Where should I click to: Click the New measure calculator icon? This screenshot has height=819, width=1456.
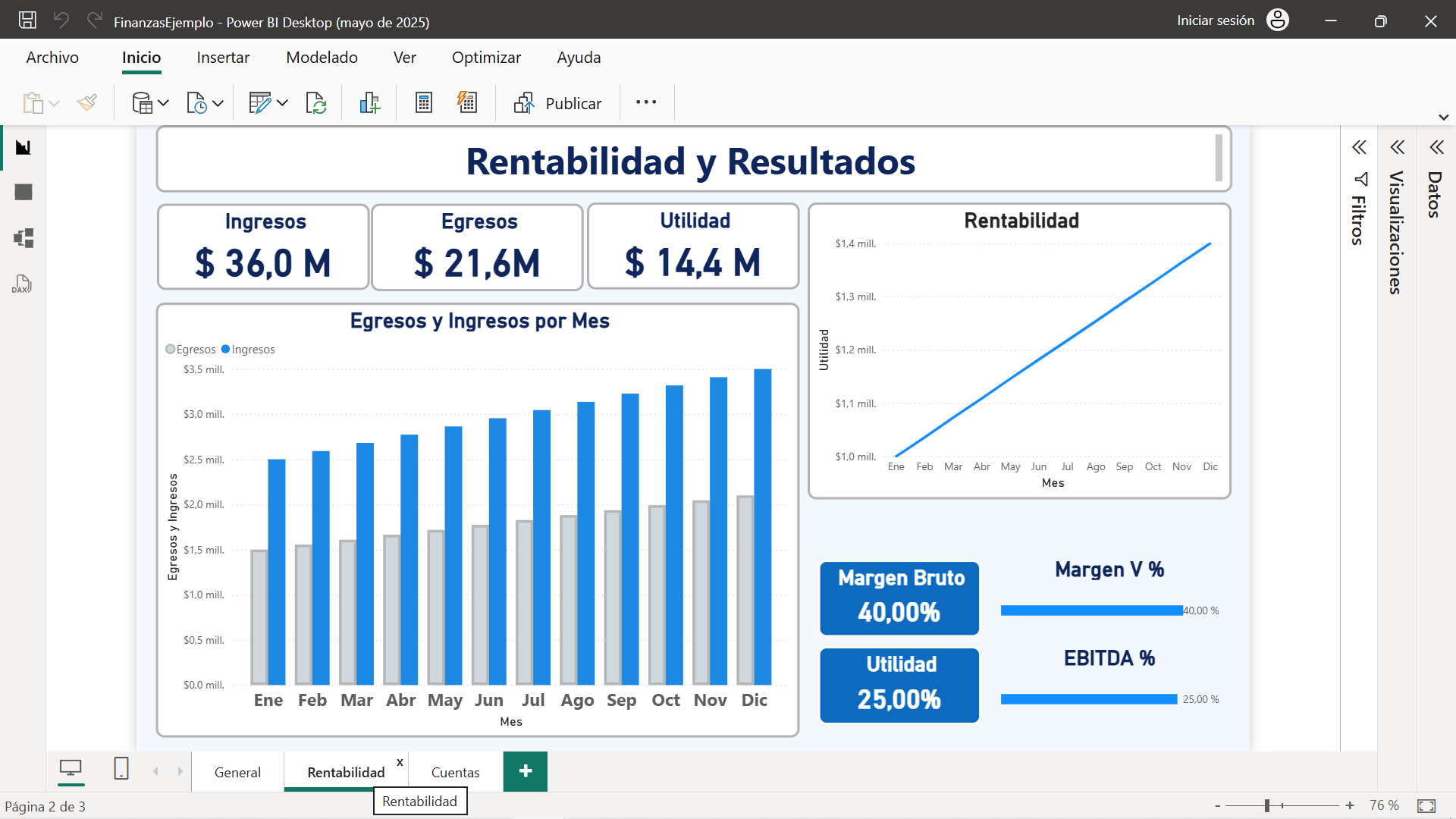[424, 102]
